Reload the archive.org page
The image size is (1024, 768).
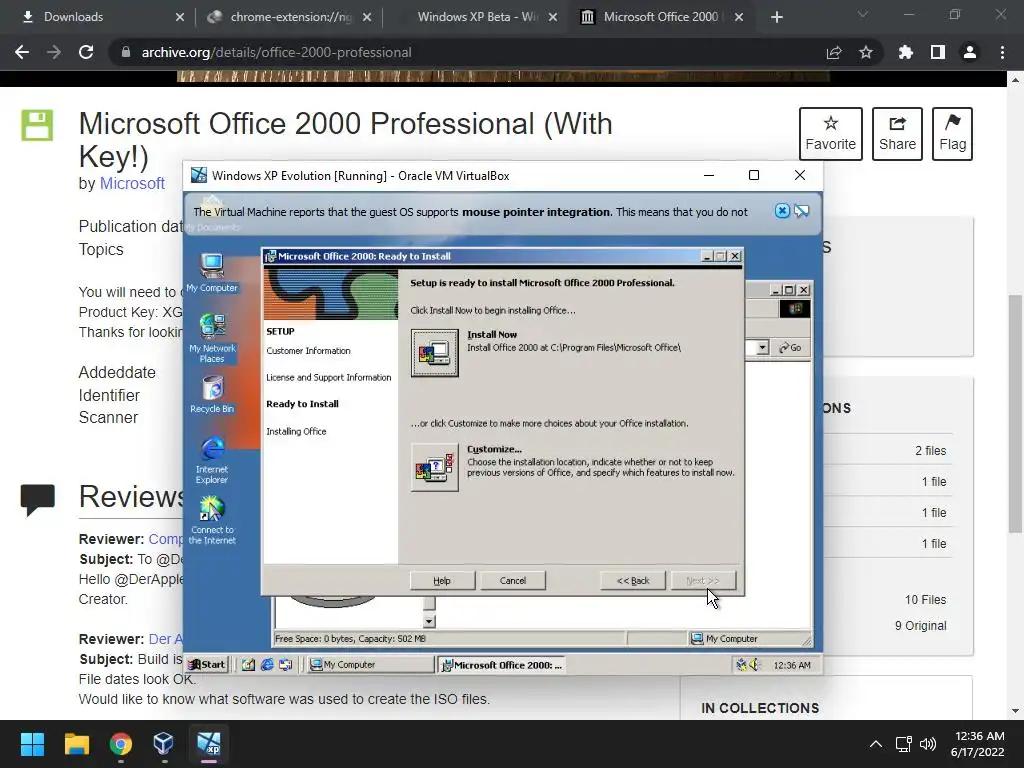[86, 52]
